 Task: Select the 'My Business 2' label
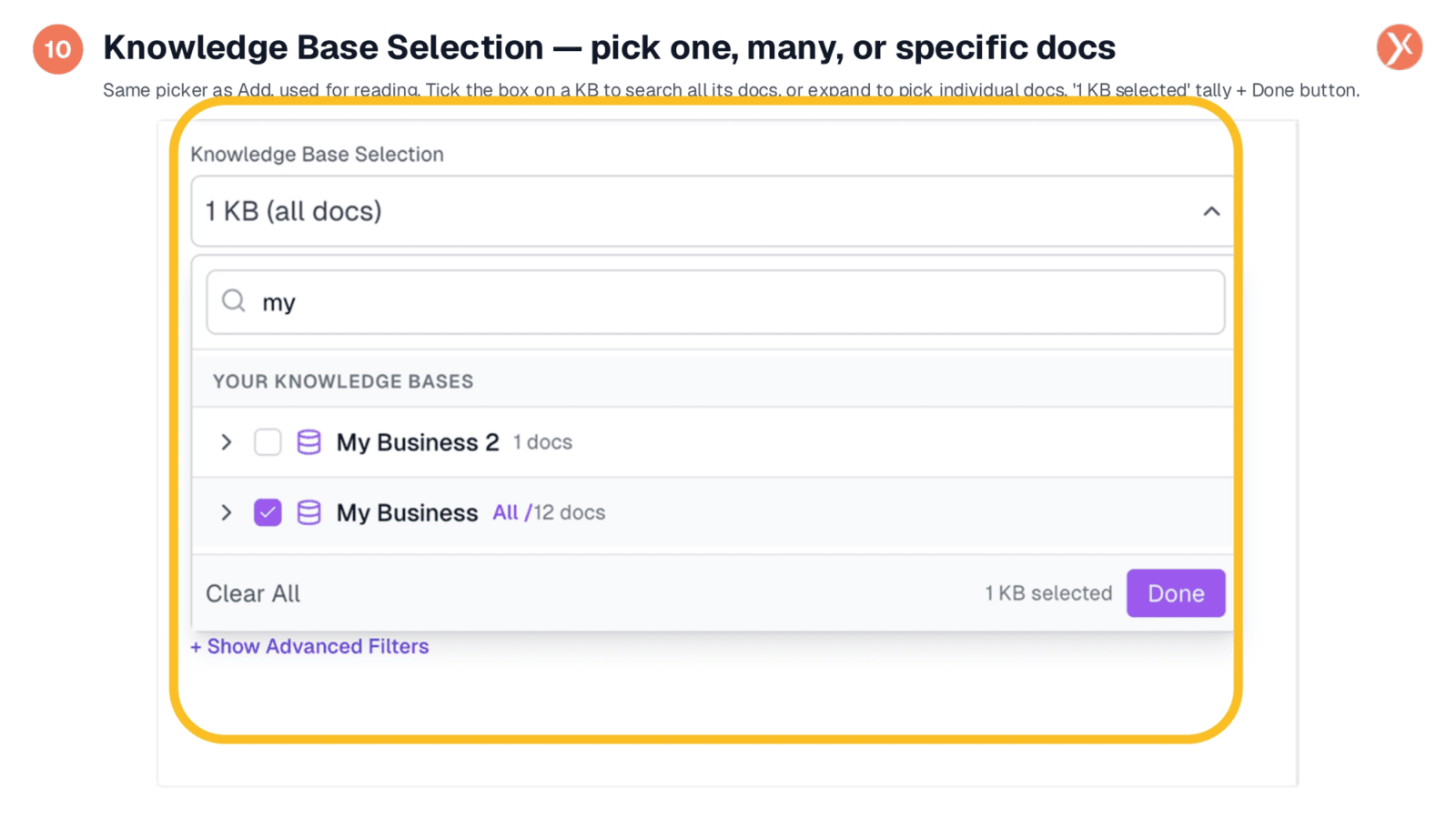point(418,442)
